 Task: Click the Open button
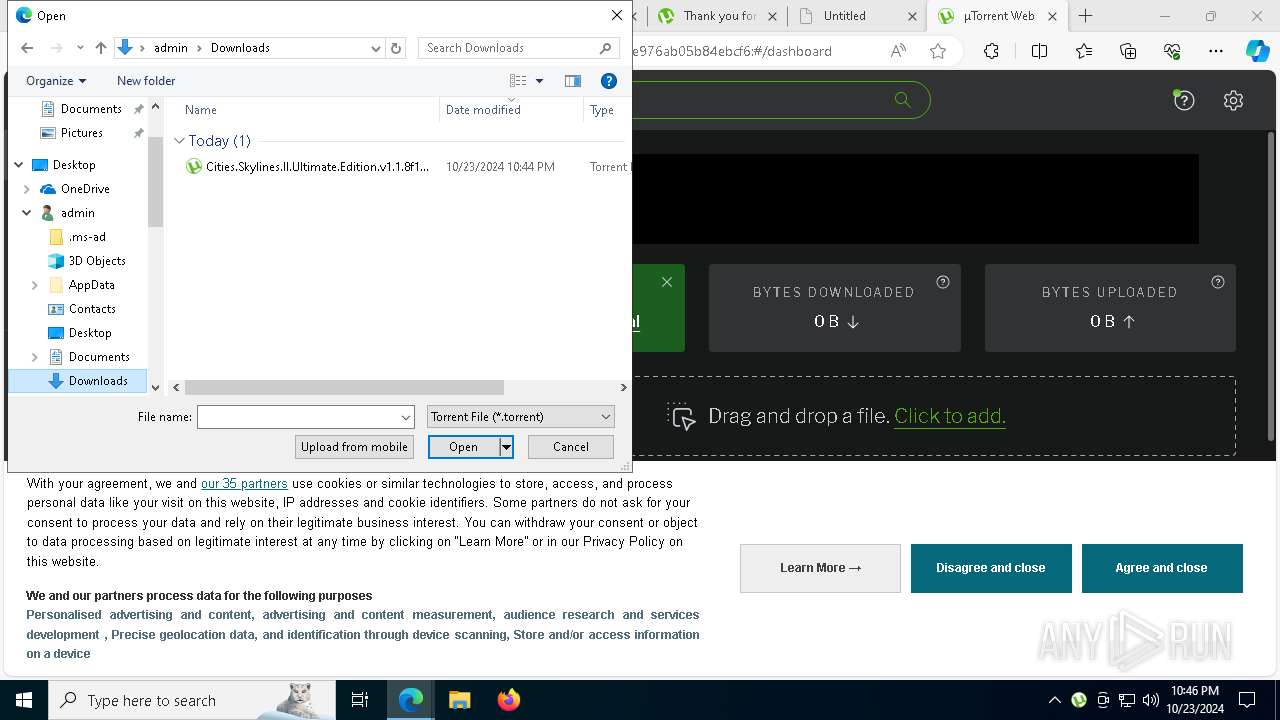pos(463,447)
